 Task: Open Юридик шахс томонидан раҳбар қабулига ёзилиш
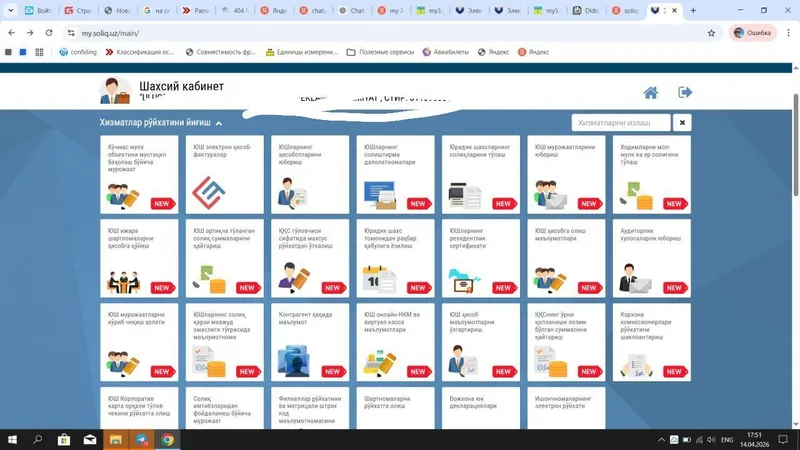click(395, 258)
